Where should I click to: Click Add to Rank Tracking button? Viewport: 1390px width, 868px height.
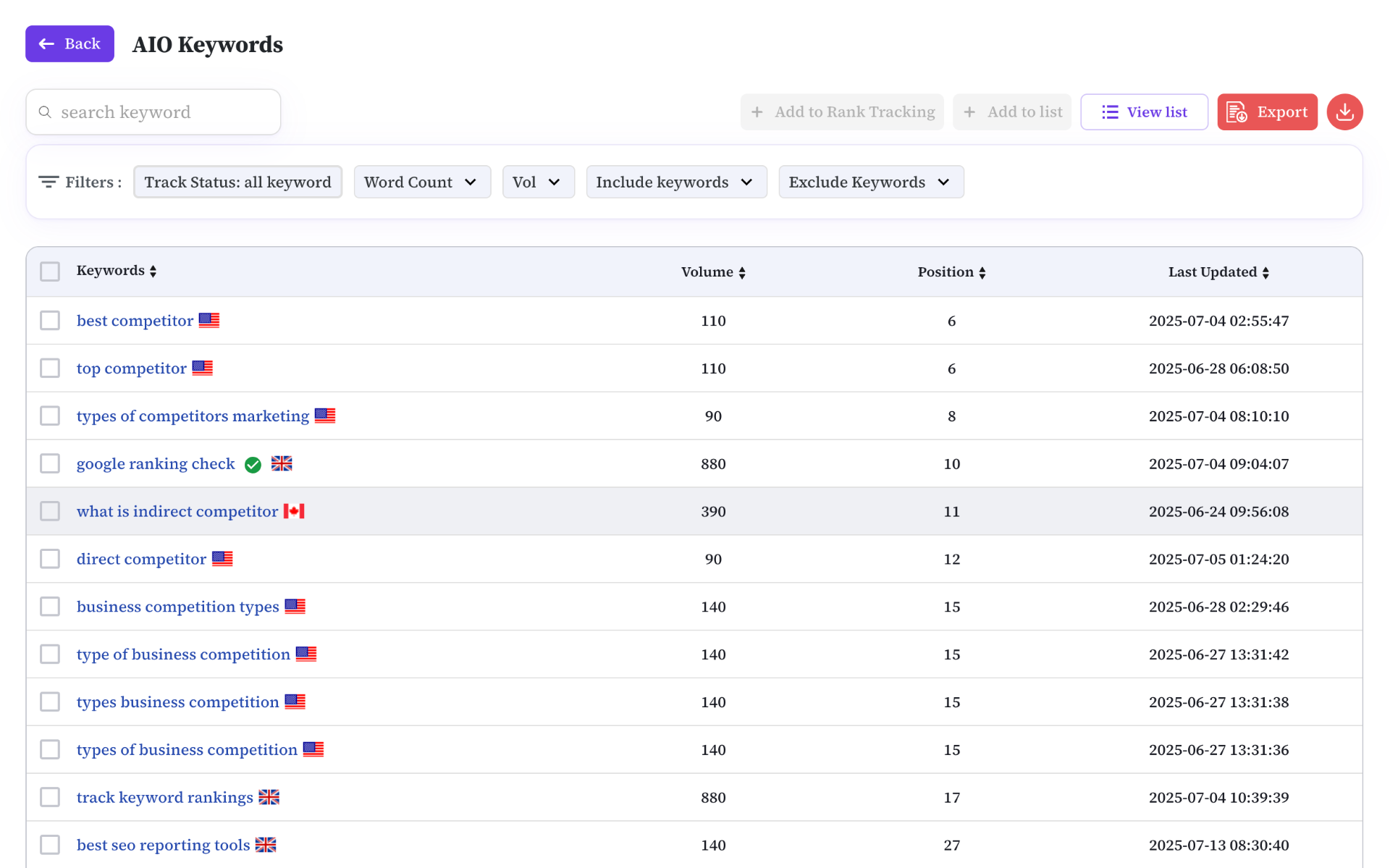[842, 112]
